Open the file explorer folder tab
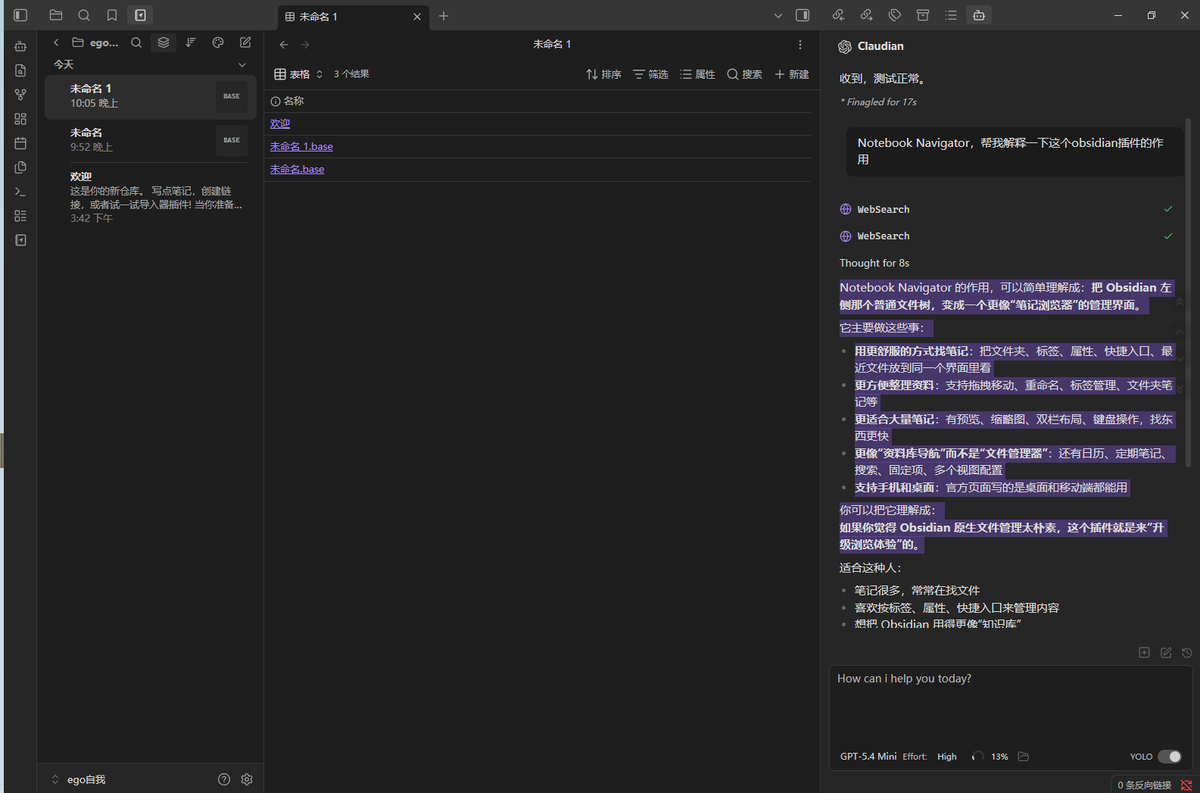This screenshot has width=1200, height=793. click(x=56, y=15)
